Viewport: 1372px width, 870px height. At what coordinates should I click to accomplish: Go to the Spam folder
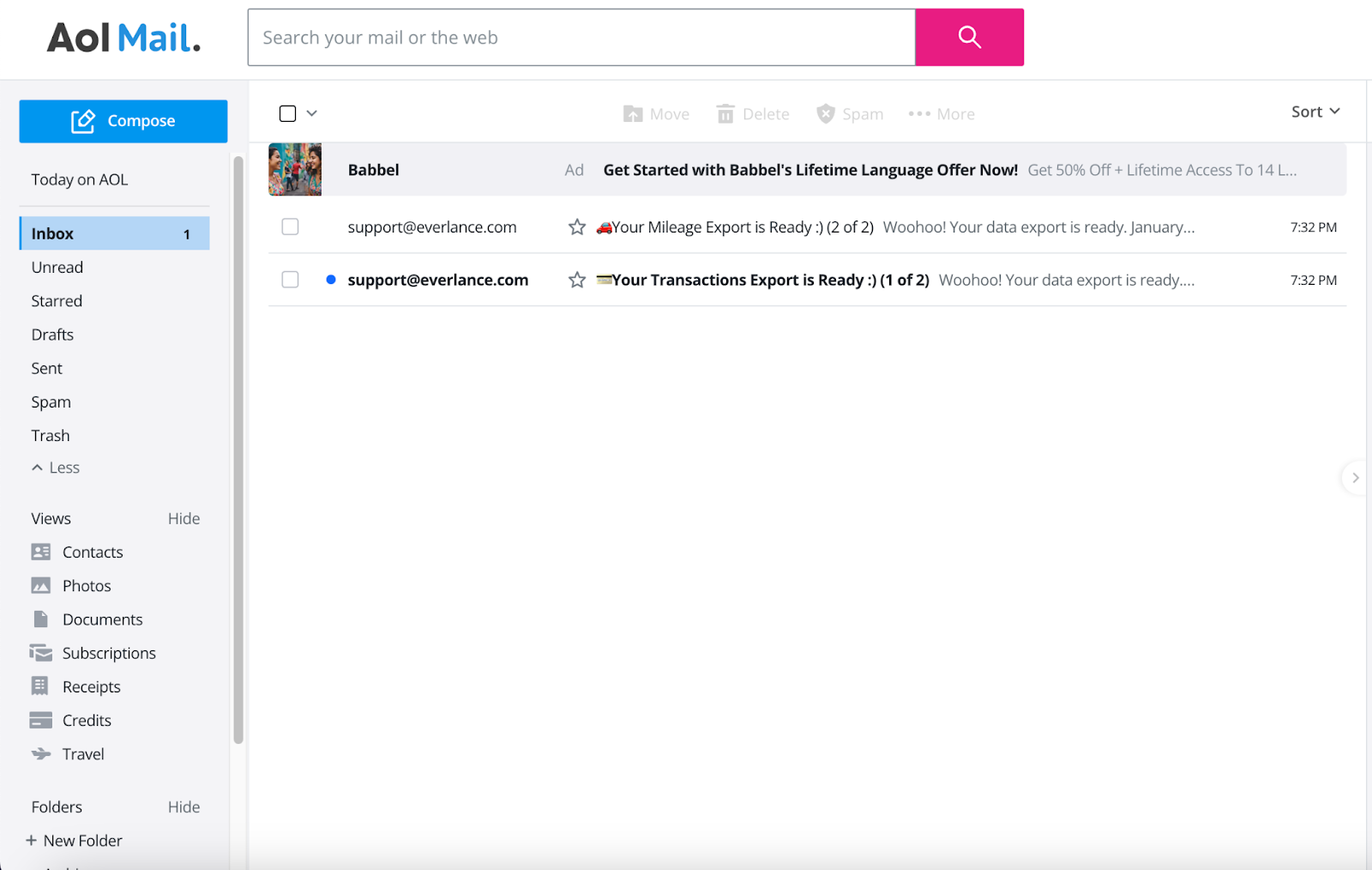click(51, 402)
